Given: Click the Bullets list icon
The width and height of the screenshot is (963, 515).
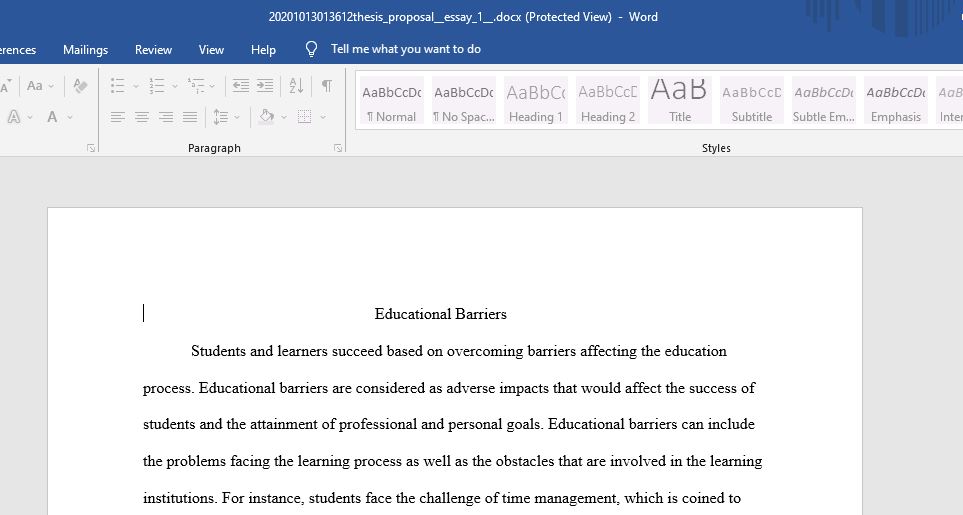Looking at the screenshot, I should 117,86.
